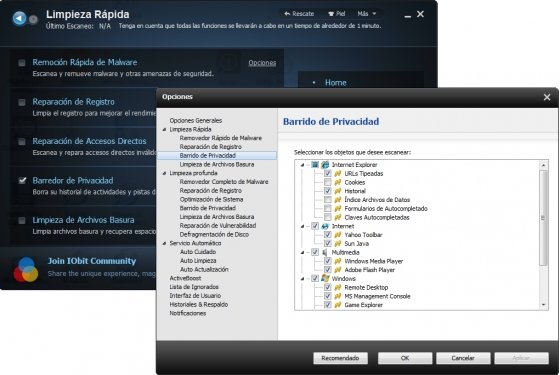The image size is (560, 375).
Task: Uncheck Barredor de Privacidad in main window
Action: click(22, 181)
